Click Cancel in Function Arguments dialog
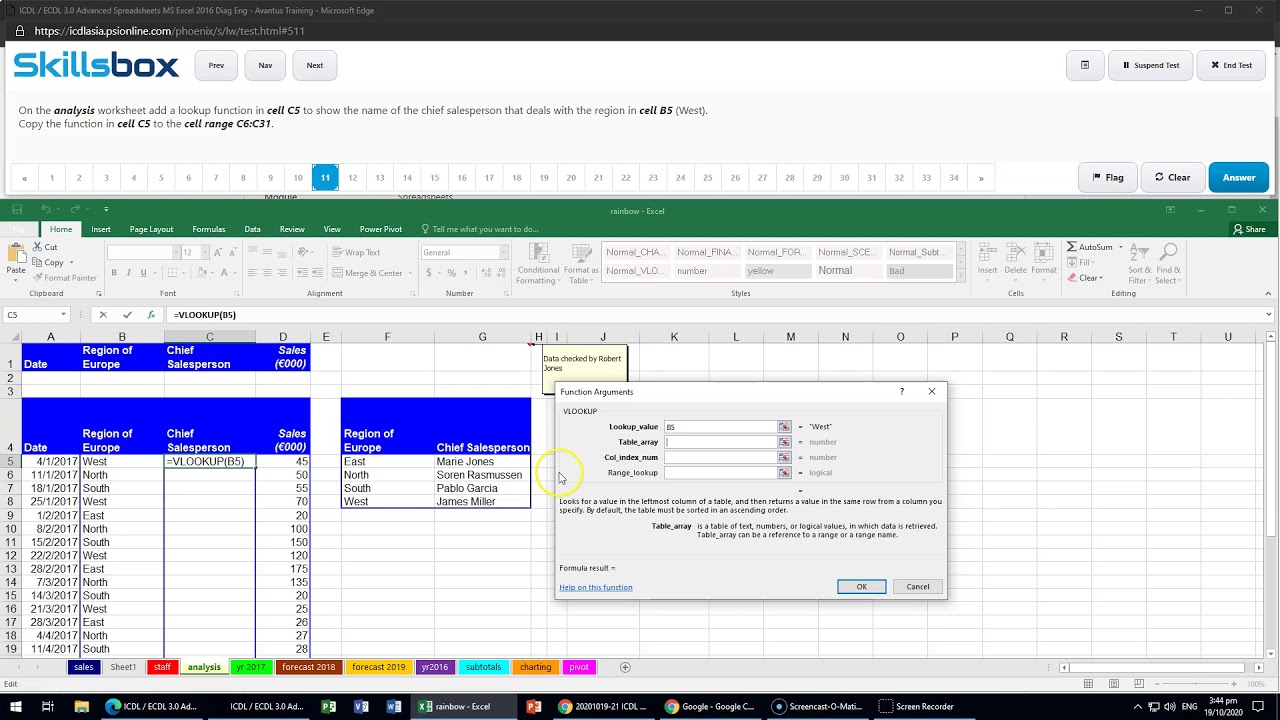This screenshot has height=720, width=1280. (918, 587)
